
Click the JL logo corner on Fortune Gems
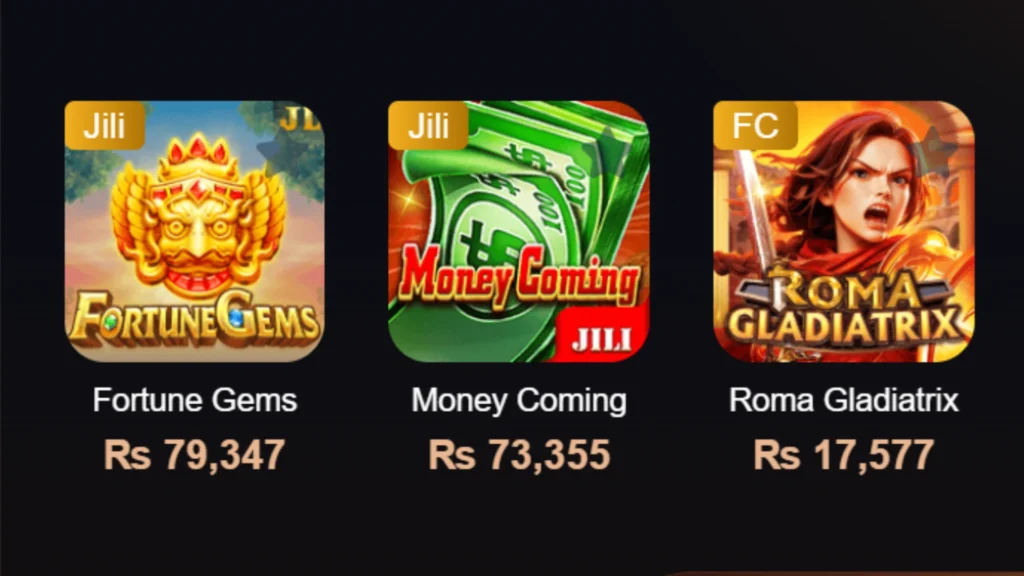pos(300,118)
